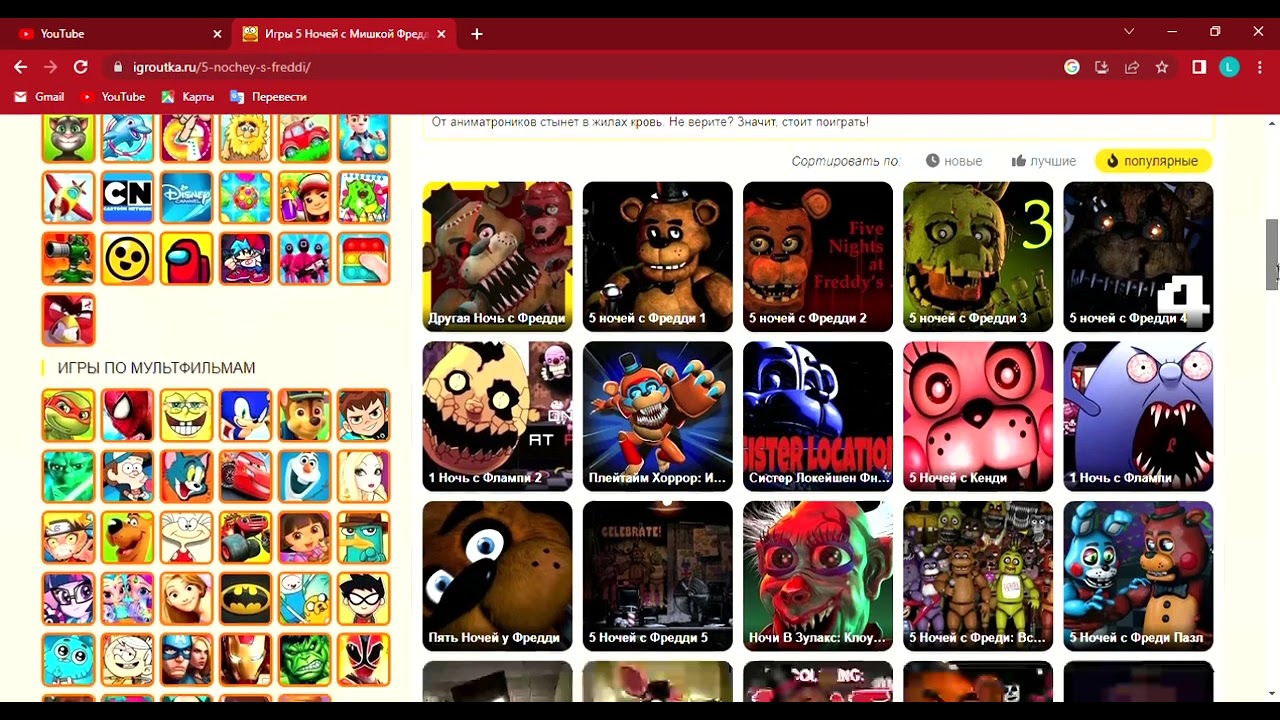Open 1 Ночь с Флампи 2 game
This screenshot has height=720, width=1280.
(x=497, y=416)
